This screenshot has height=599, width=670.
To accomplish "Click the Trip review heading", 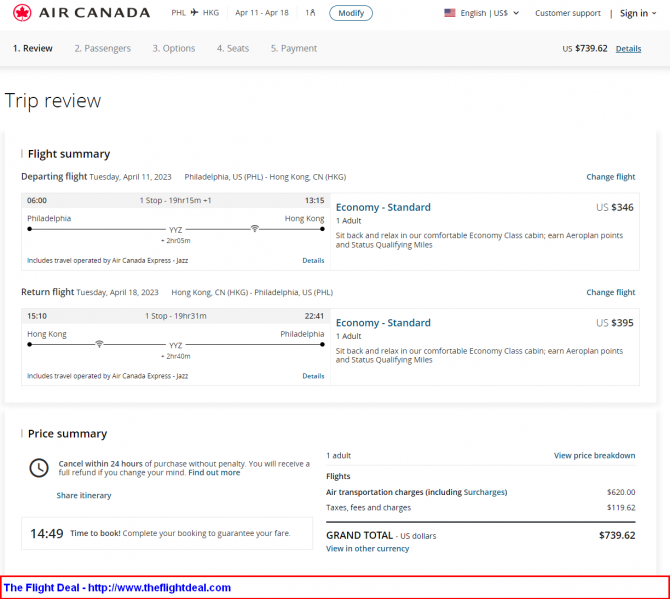I will tap(53, 101).
